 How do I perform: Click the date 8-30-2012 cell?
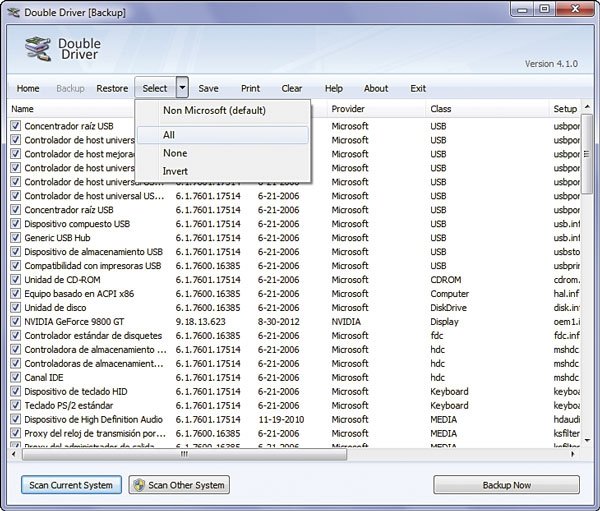click(279, 322)
